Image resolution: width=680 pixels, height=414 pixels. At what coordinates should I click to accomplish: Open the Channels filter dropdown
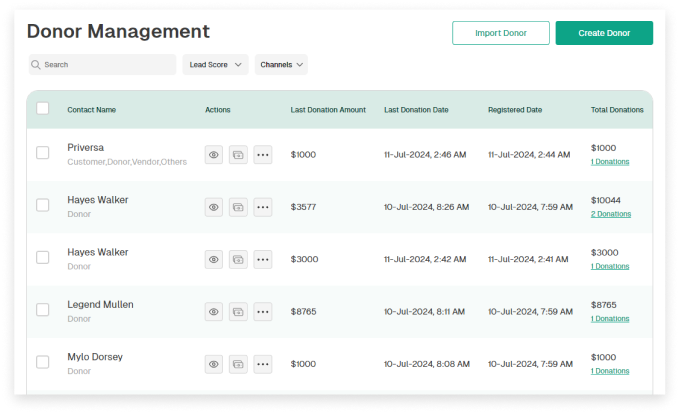(x=281, y=65)
